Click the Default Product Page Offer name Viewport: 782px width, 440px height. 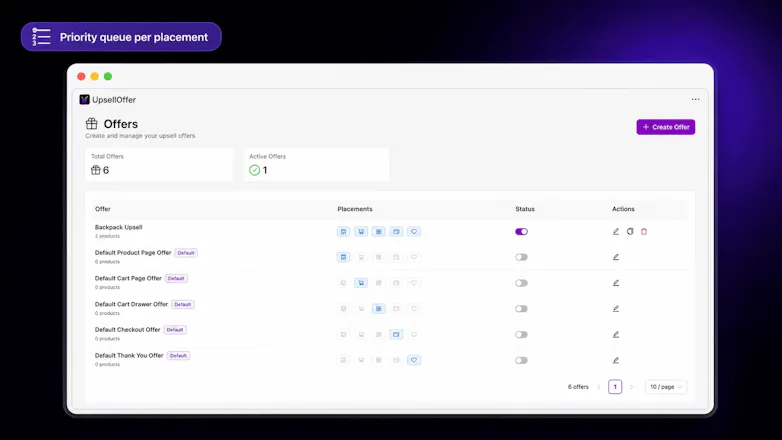click(133, 252)
